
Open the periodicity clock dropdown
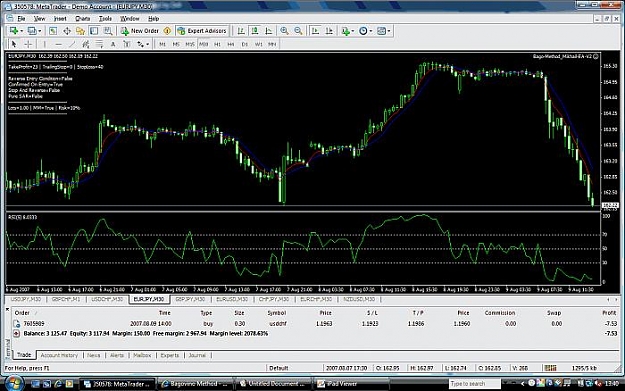coord(366,31)
